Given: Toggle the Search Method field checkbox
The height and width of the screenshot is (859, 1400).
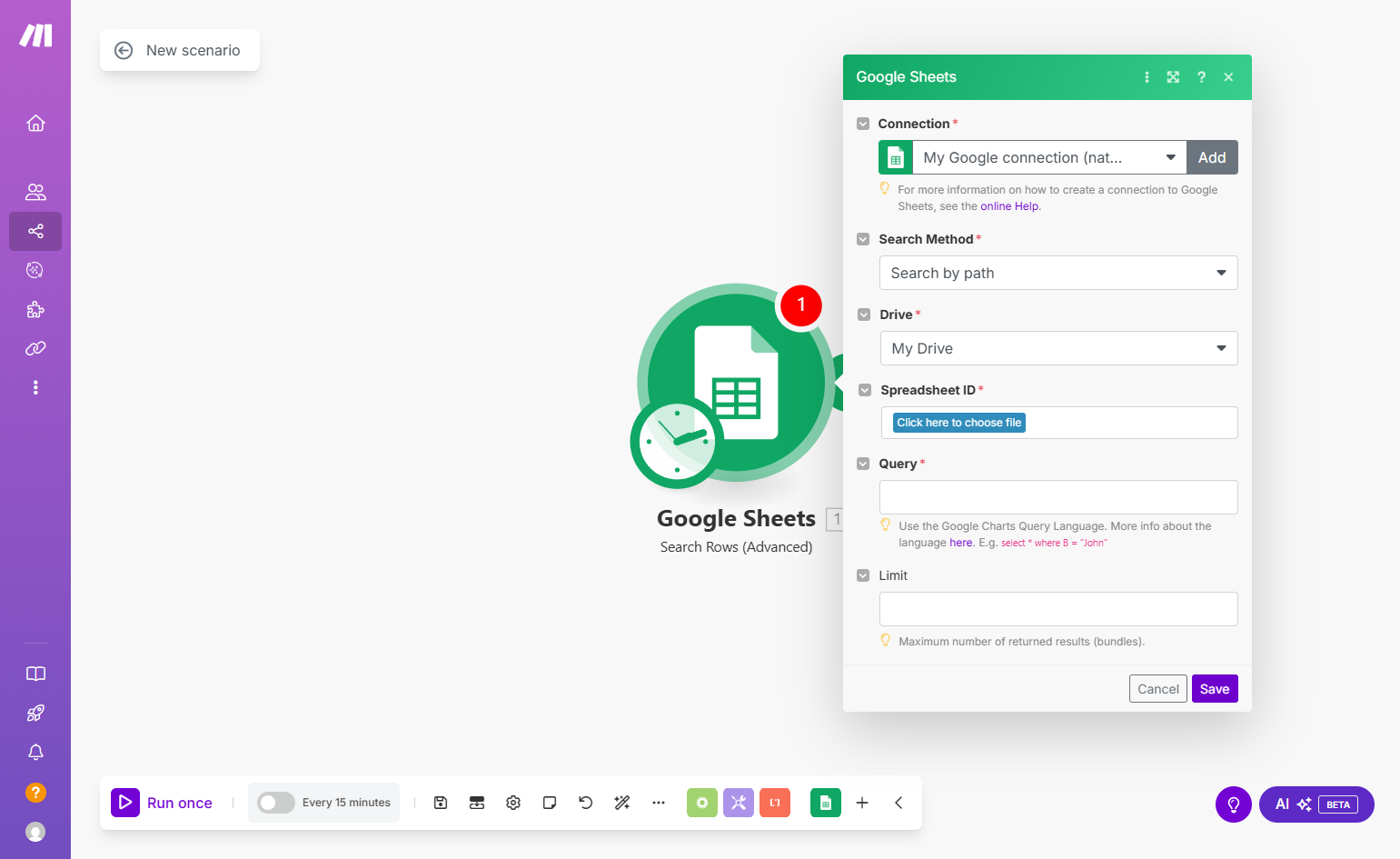Looking at the screenshot, I should click(x=863, y=239).
